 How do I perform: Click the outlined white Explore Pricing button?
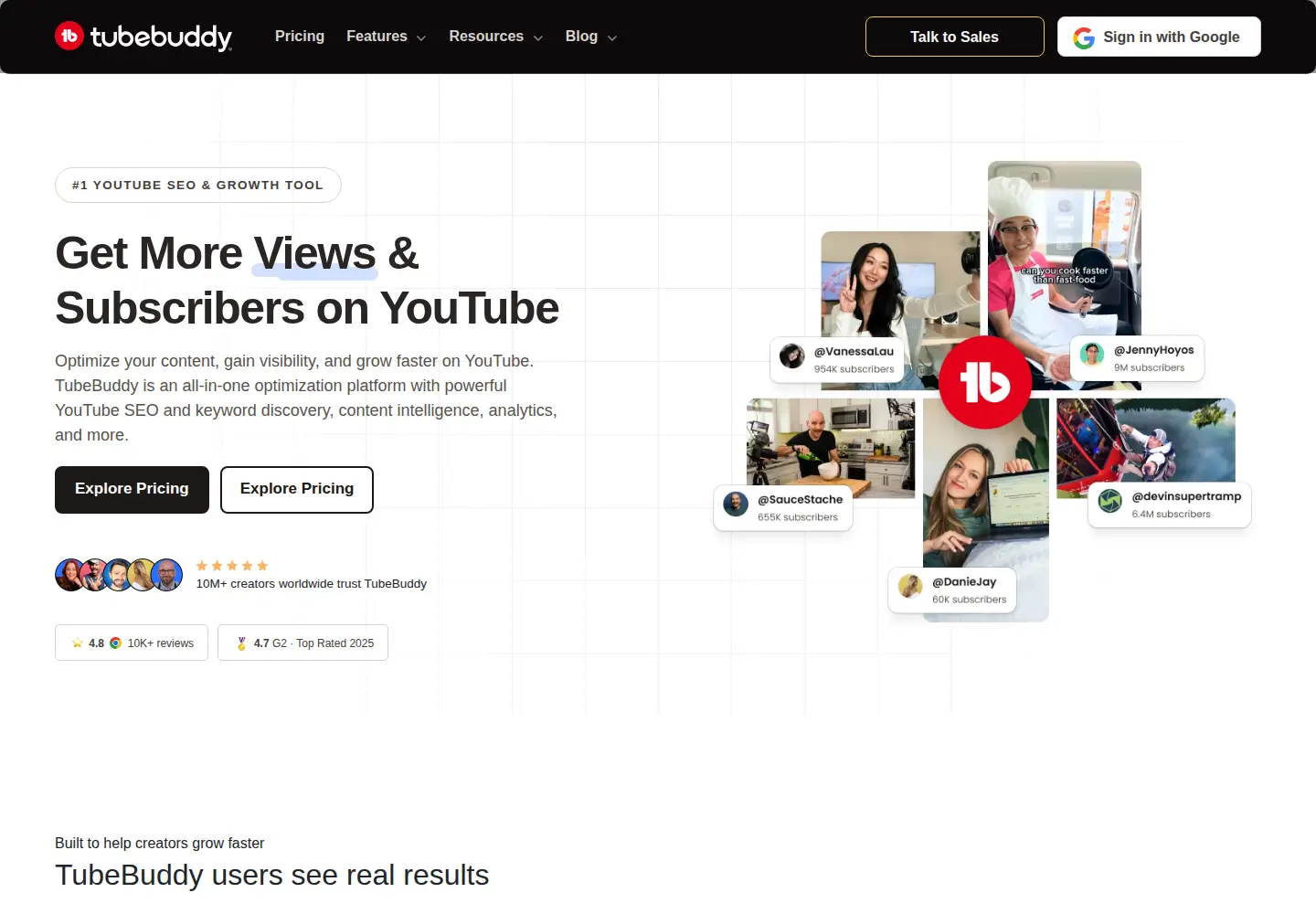pos(297,490)
